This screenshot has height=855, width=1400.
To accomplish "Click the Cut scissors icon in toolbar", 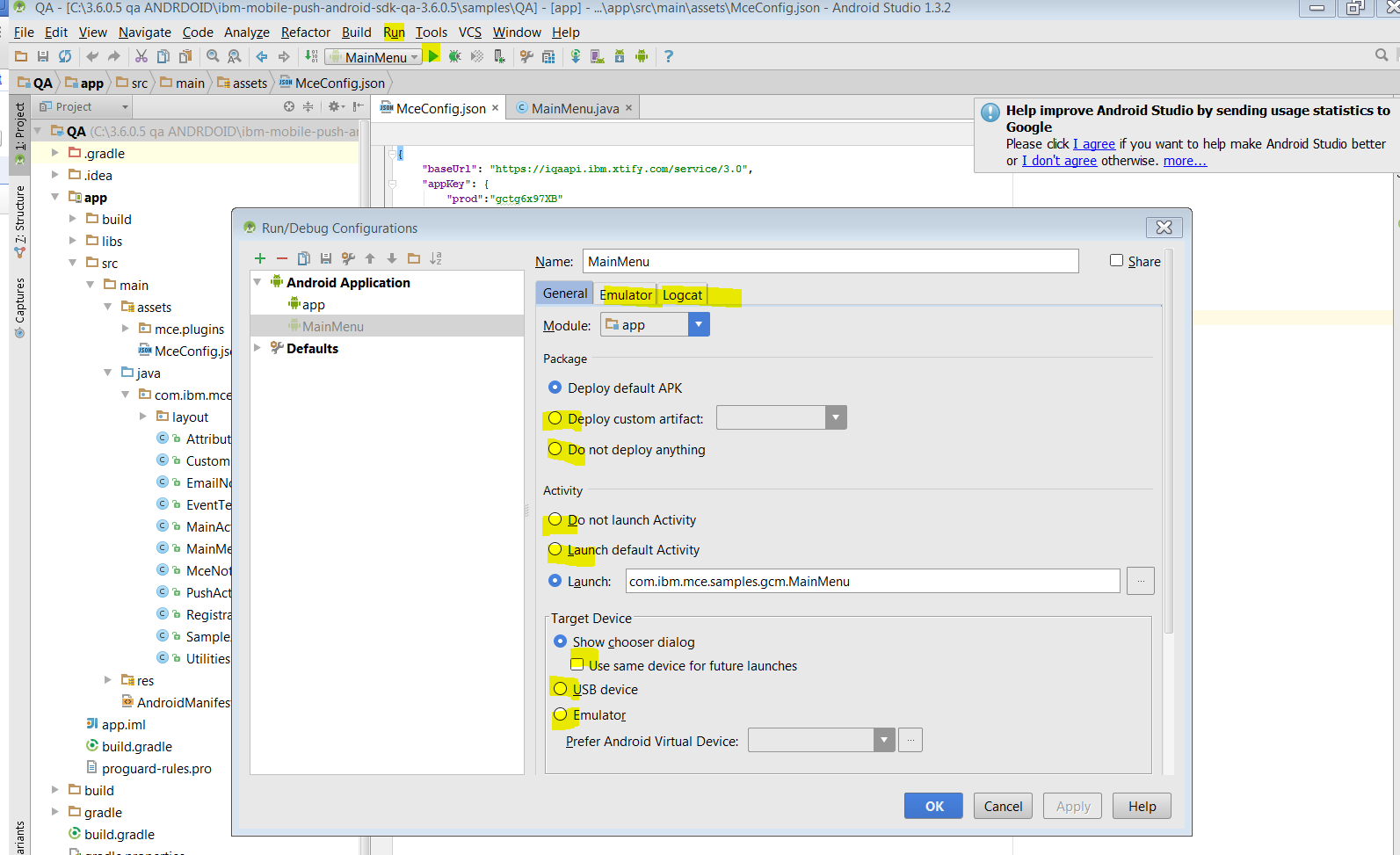I will pyautogui.click(x=141, y=56).
